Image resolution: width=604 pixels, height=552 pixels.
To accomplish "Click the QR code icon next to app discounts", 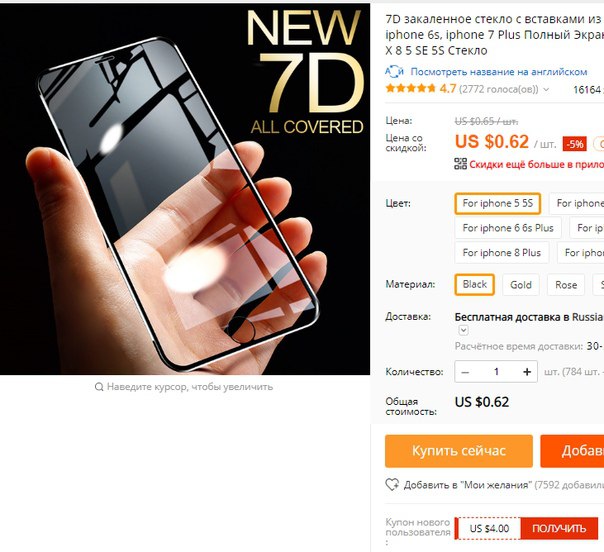I will (460, 164).
